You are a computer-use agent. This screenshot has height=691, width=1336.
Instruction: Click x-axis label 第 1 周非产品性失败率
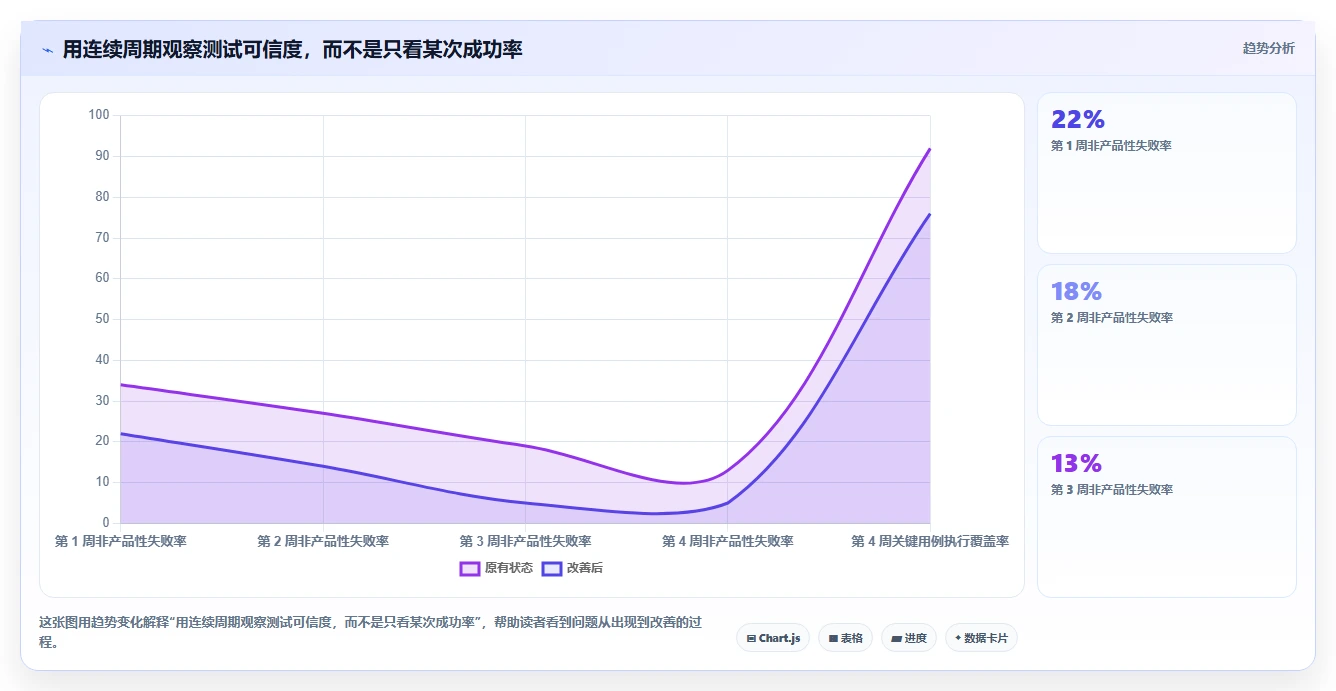click(120, 541)
